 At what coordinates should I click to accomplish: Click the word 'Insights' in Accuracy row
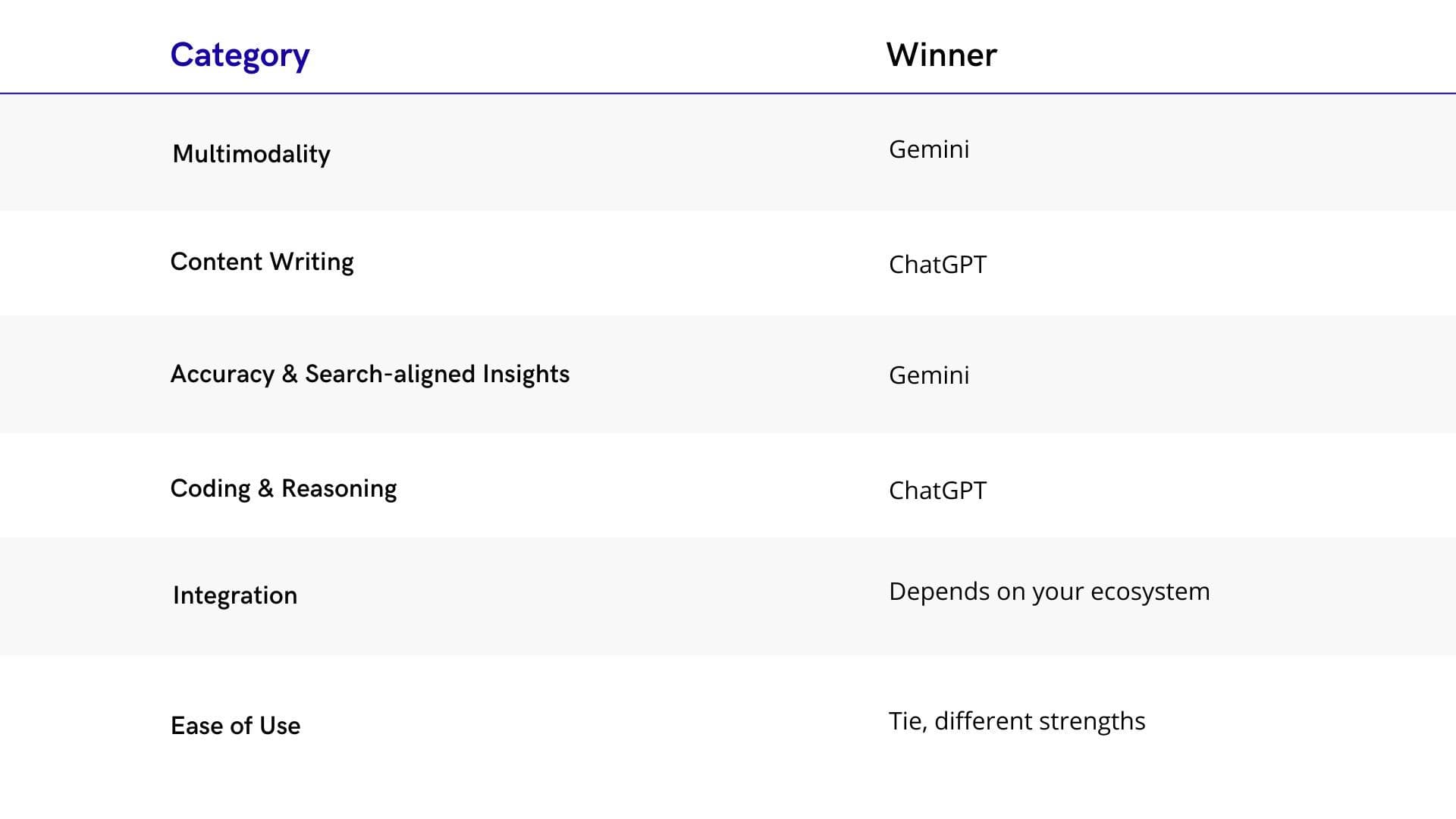tap(526, 374)
